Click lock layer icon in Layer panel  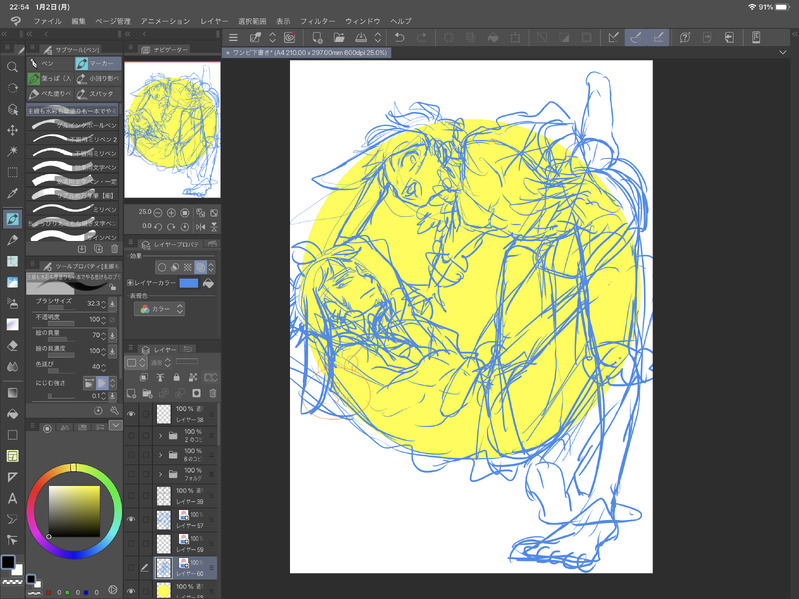pos(176,377)
